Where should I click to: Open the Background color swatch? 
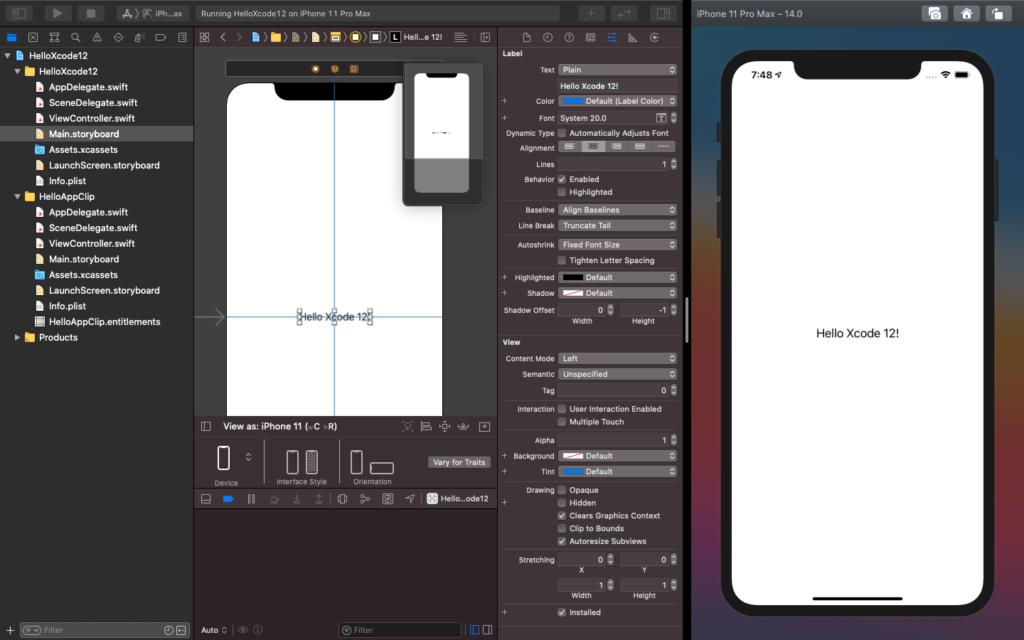click(x=573, y=456)
